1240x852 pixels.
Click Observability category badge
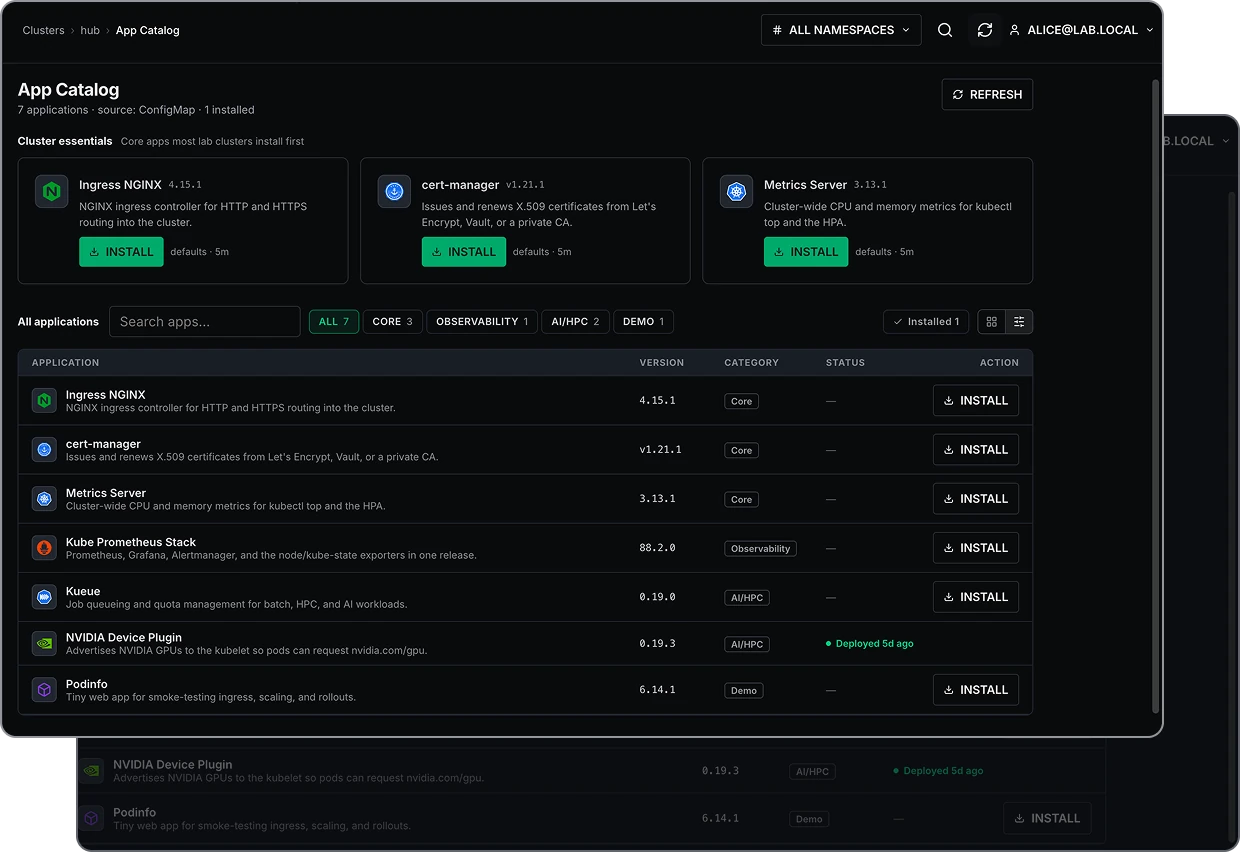760,548
